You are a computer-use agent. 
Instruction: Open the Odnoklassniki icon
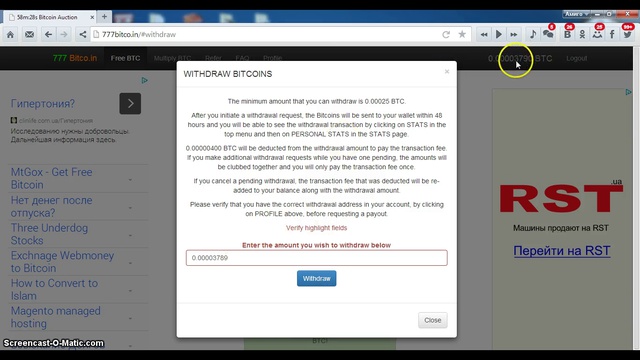582,34
